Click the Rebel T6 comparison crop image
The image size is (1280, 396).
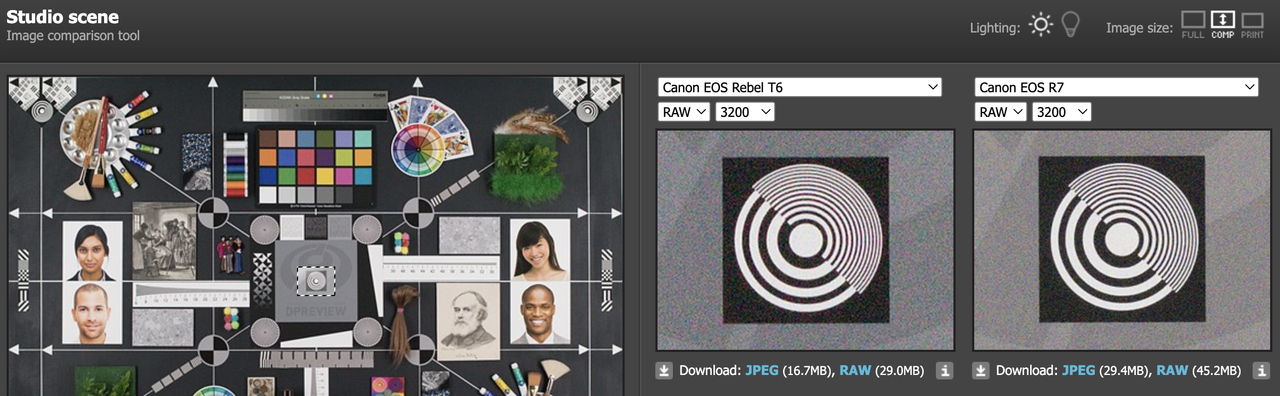coord(805,240)
